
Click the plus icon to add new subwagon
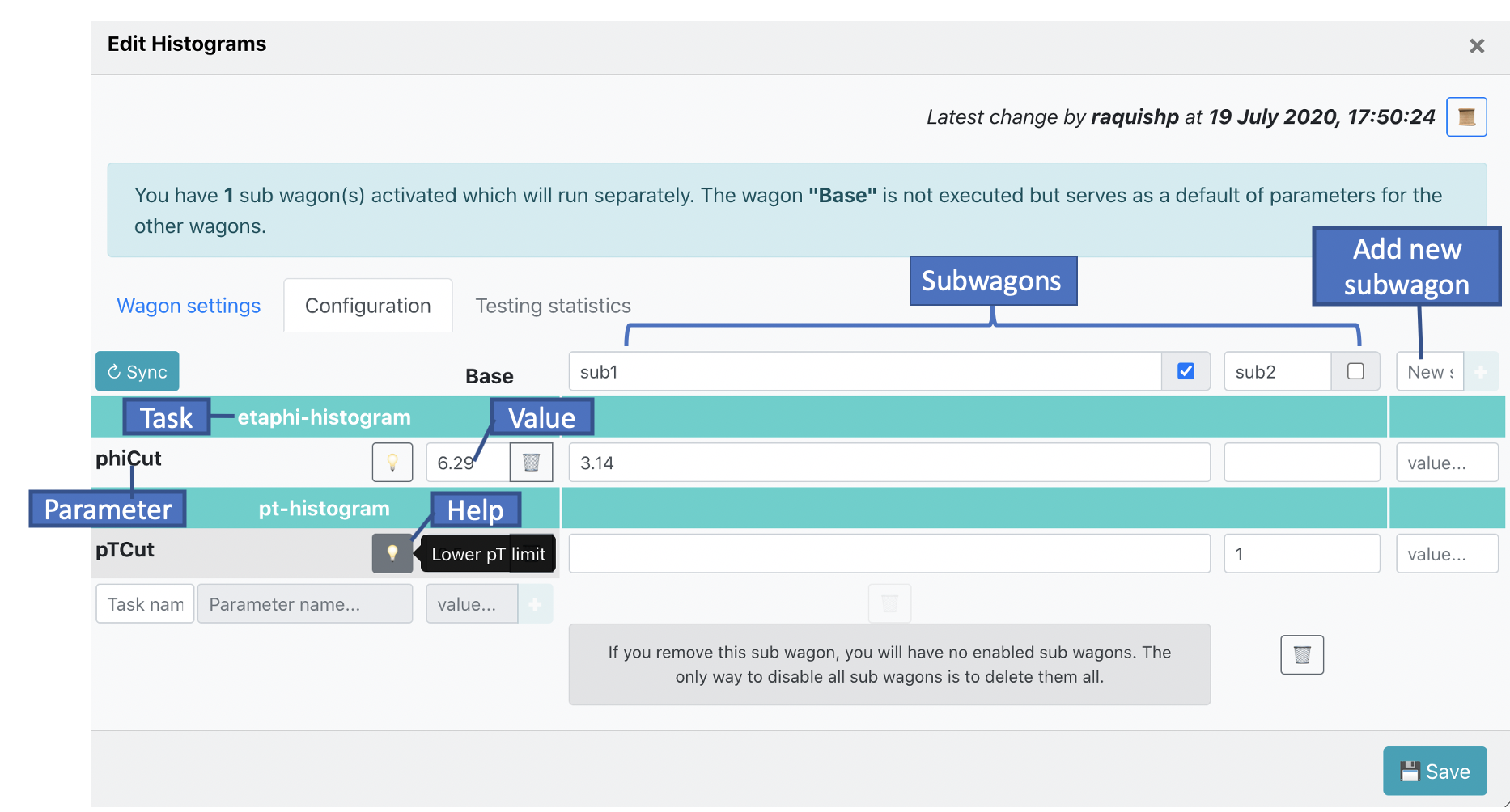tap(1481, 372)
